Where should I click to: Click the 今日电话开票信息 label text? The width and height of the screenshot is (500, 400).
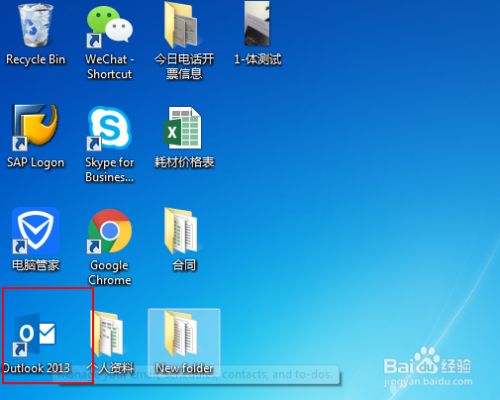coord(184,67)
